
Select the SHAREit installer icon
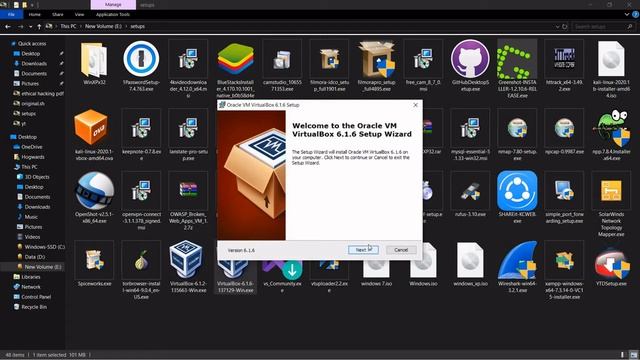[517, 191]
